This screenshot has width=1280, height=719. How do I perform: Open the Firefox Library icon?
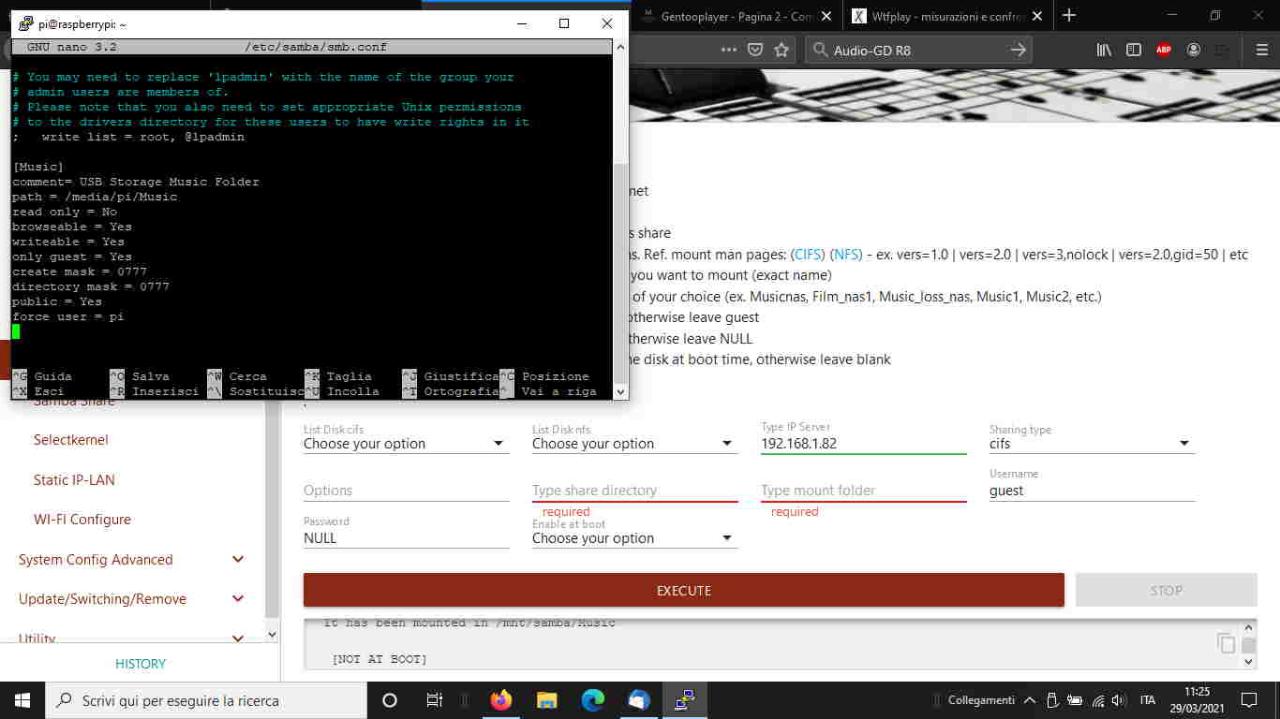(x=1104, y=49)
